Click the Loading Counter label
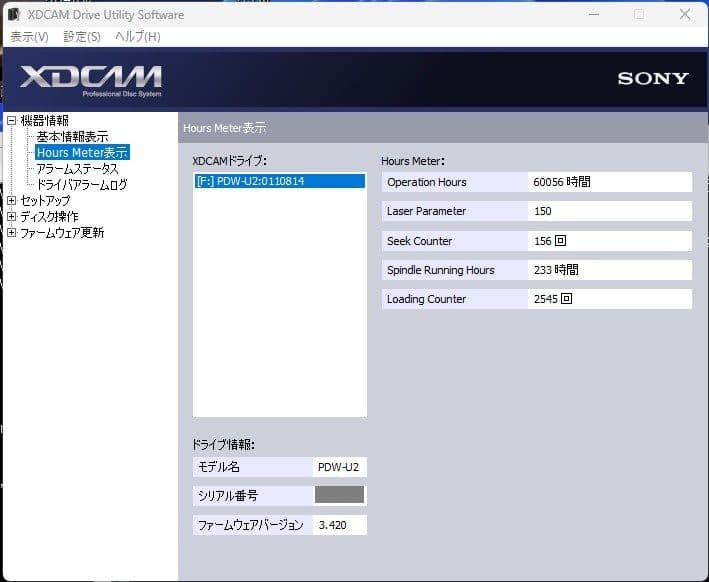The image size is (709, 582). pyautogui.click(x=426, y=299)
